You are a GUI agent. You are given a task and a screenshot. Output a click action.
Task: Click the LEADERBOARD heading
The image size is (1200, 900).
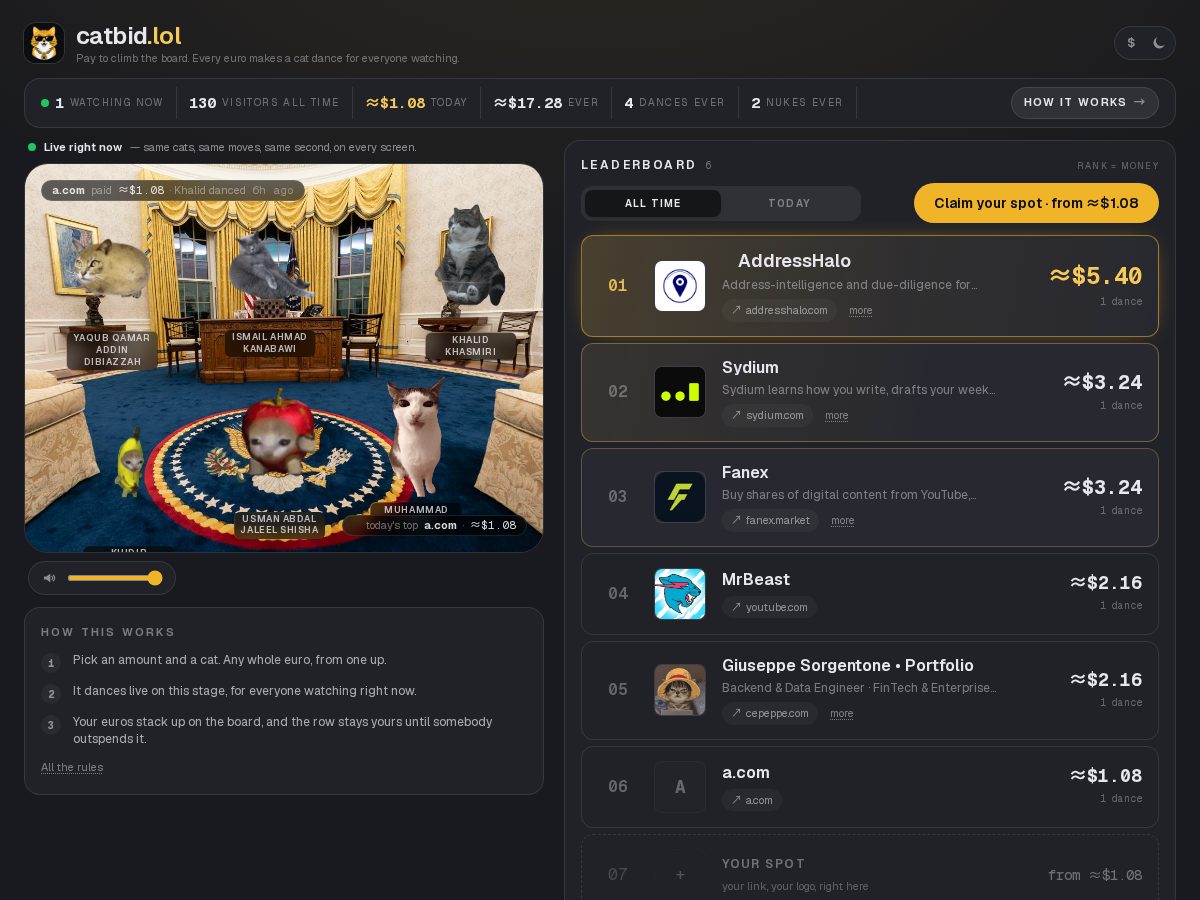tap(638, 165)
